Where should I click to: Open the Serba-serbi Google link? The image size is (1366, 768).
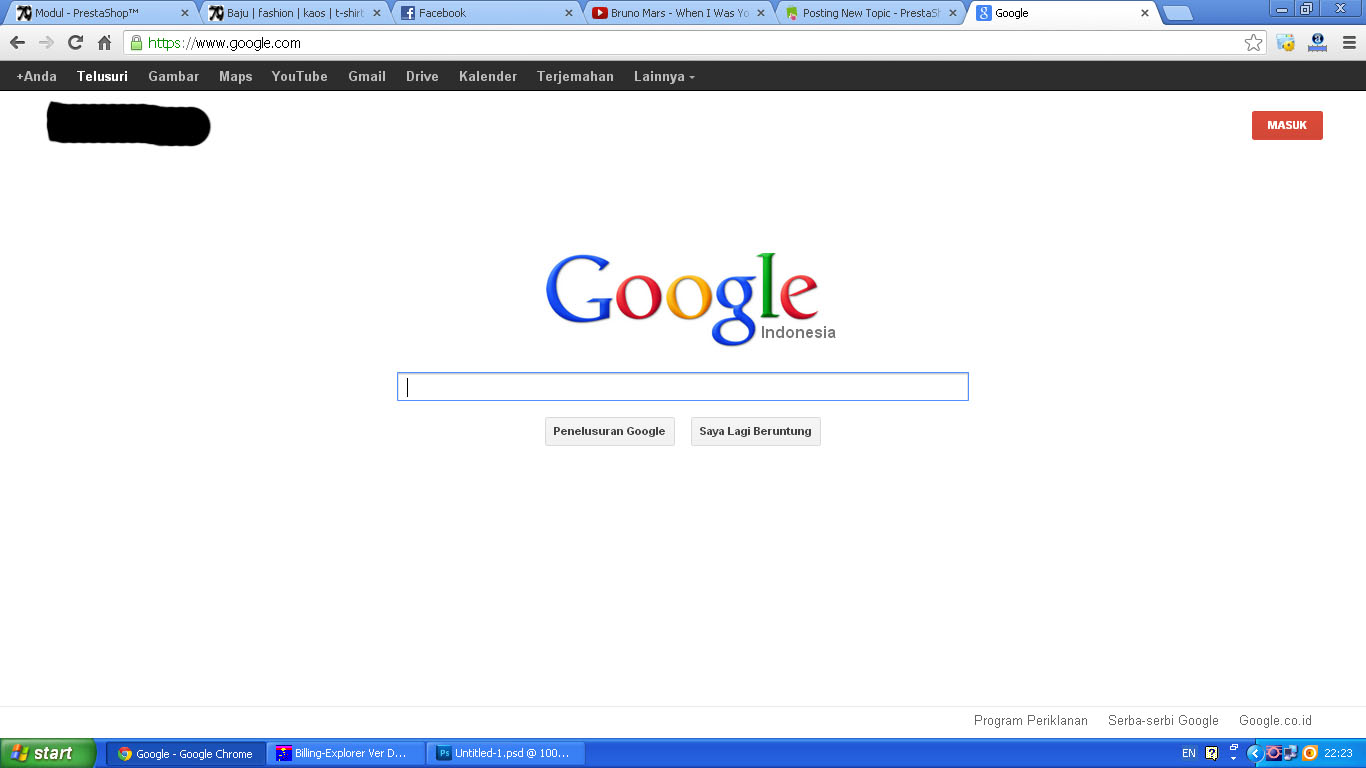(1163, 720)
